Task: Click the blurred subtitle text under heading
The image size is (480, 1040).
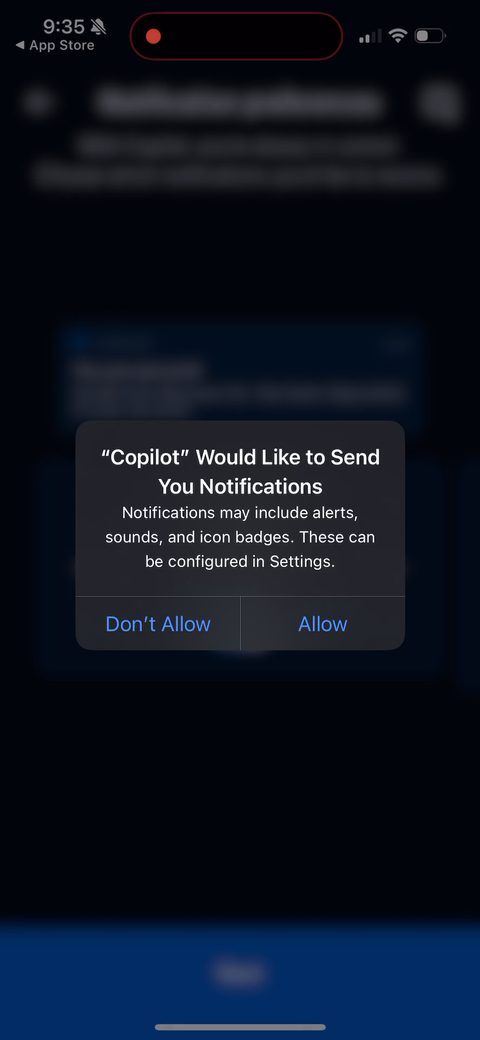Action: pos(239,161)
